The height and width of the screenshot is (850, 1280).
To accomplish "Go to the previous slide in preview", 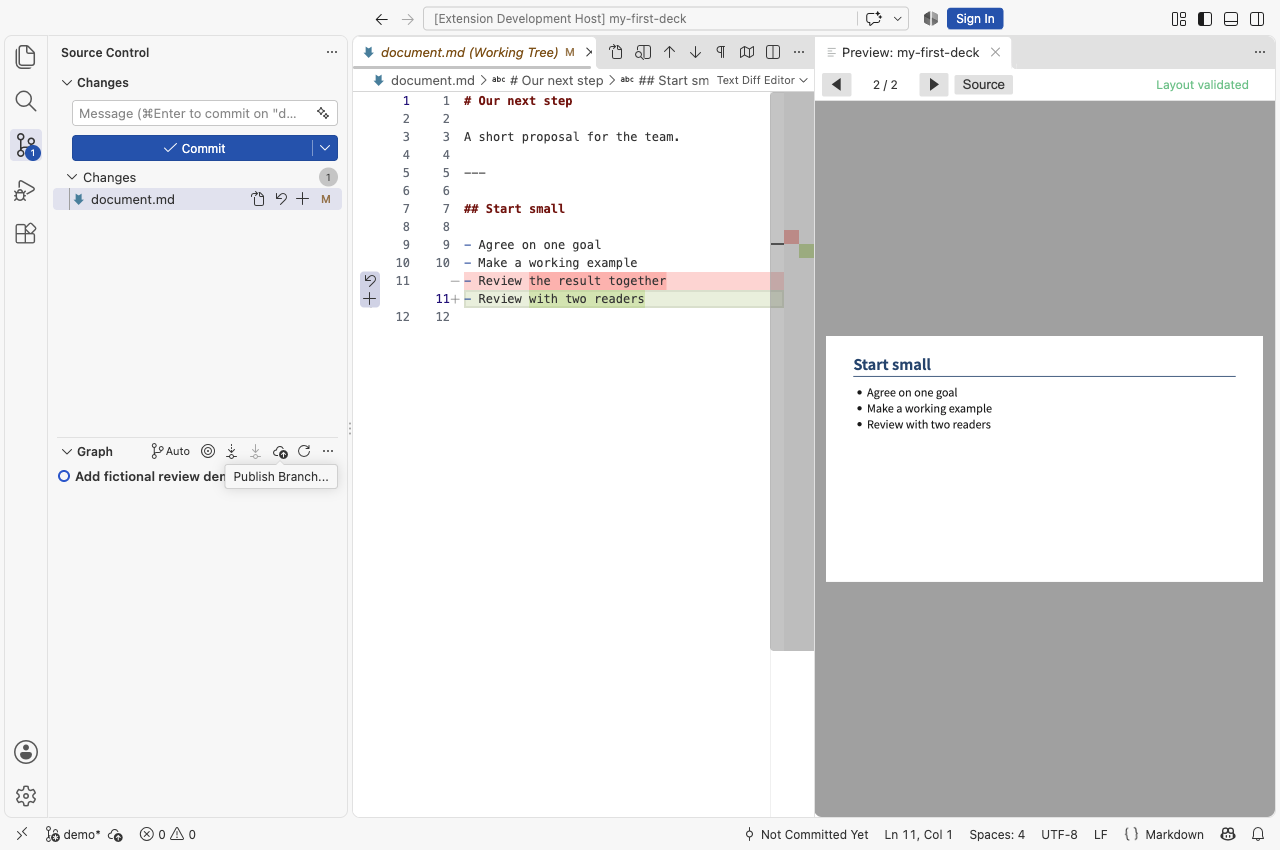I will [837, 85].
